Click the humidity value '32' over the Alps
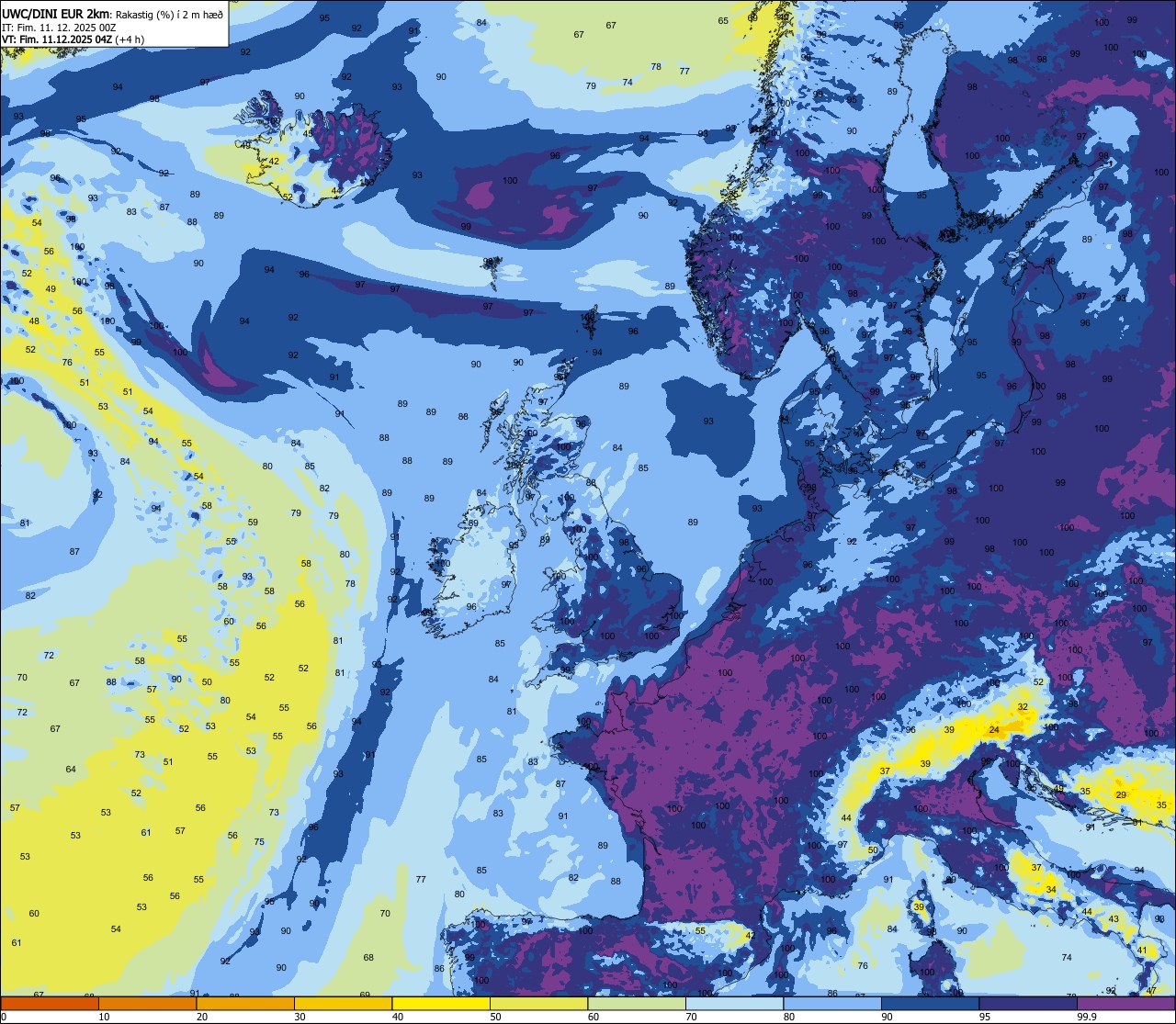Viewport: 1176px width, 1024px height. [1023, 706]
